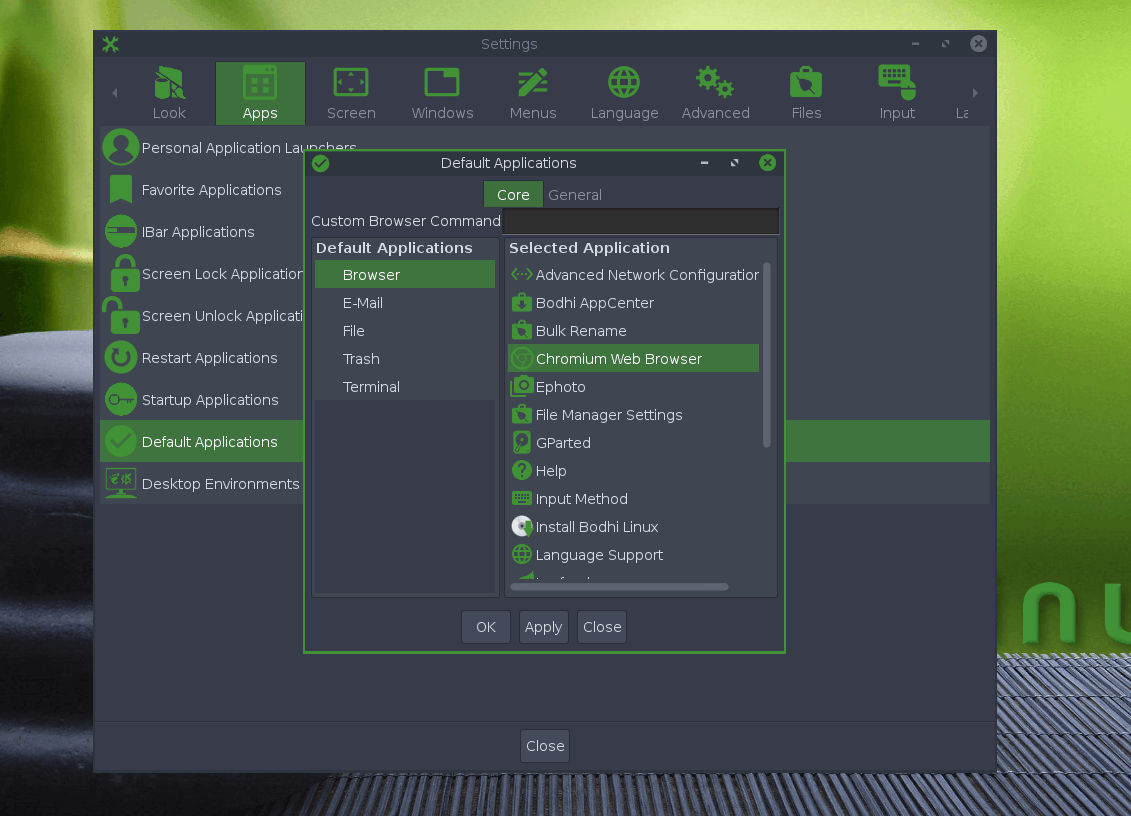Open the Look settings category icon

(169, 82)
